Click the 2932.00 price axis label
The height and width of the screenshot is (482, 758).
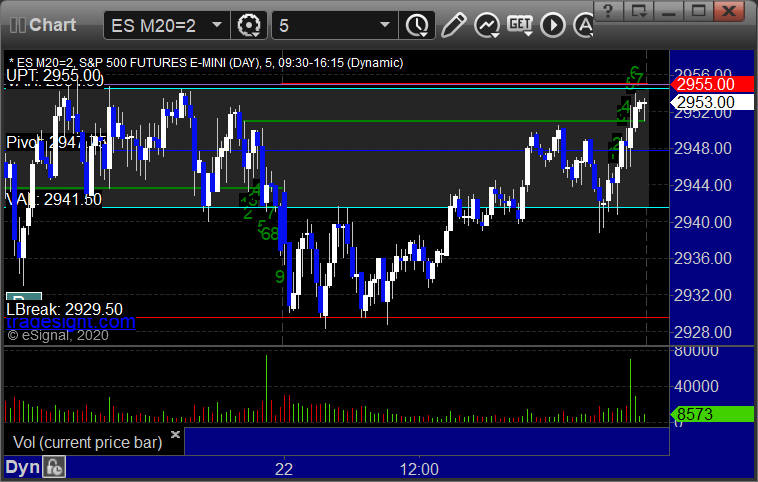[702, 295]
